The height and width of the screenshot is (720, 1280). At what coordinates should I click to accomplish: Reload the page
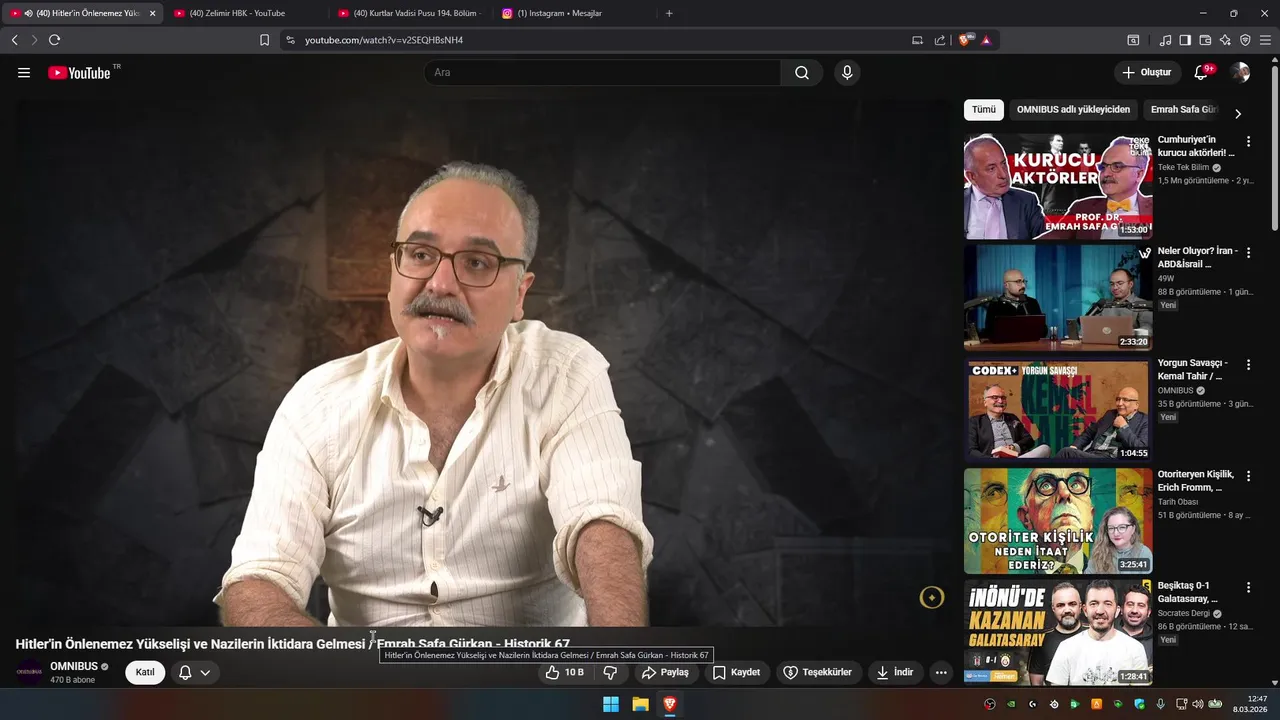(54, 40)
